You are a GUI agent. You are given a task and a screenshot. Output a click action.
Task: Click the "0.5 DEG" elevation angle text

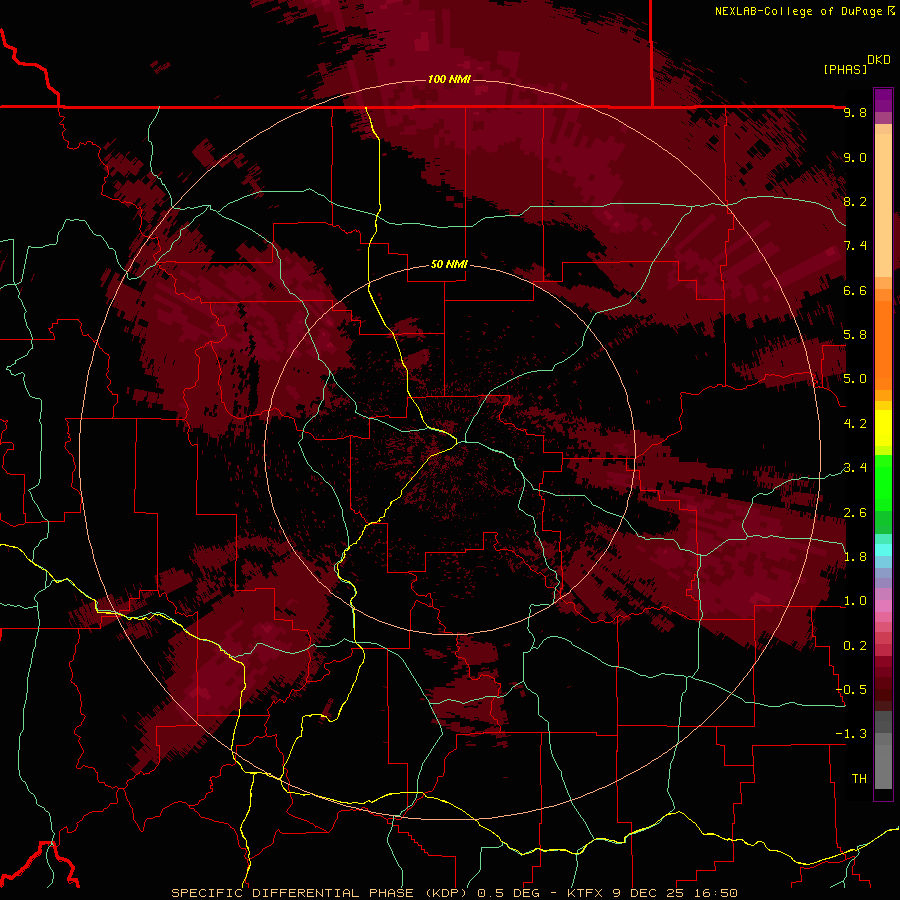[509, 893]
